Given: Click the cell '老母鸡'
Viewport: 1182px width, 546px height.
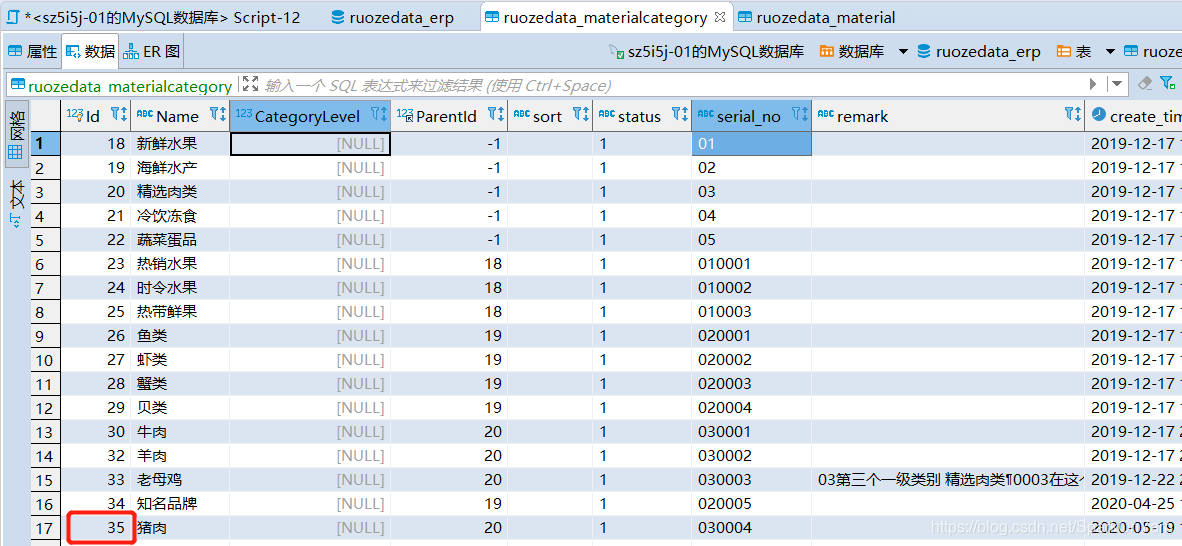Looking at the screenshot, I should (179, 480).
